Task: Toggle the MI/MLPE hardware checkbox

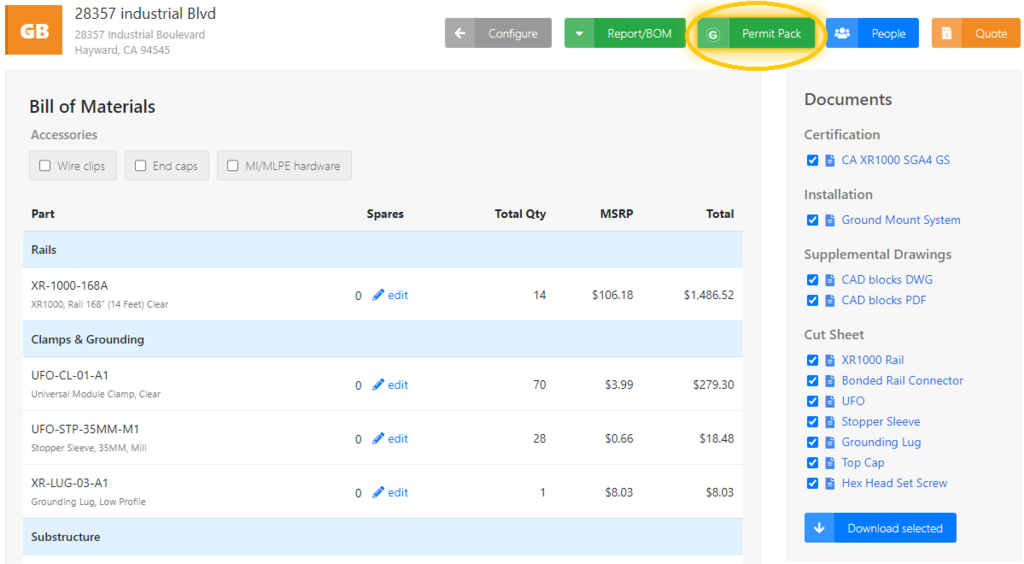Action: (233, 166)
